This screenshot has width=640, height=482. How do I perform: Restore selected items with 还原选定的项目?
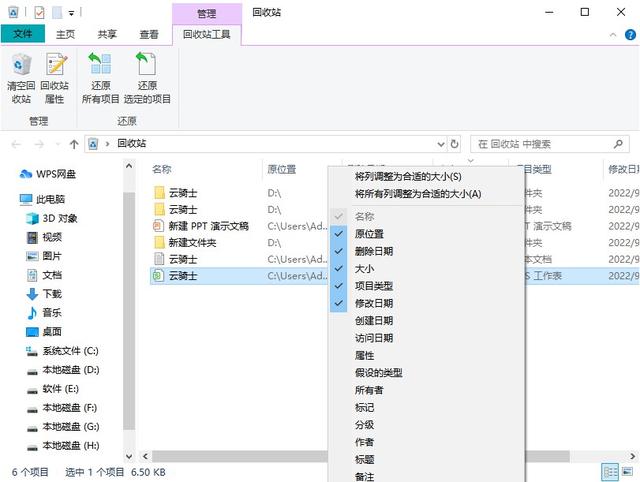point(147,78)
